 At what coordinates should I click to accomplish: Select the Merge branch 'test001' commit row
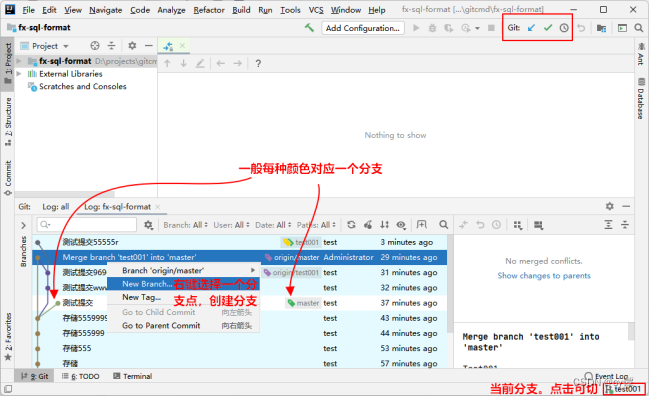point(240,257)
